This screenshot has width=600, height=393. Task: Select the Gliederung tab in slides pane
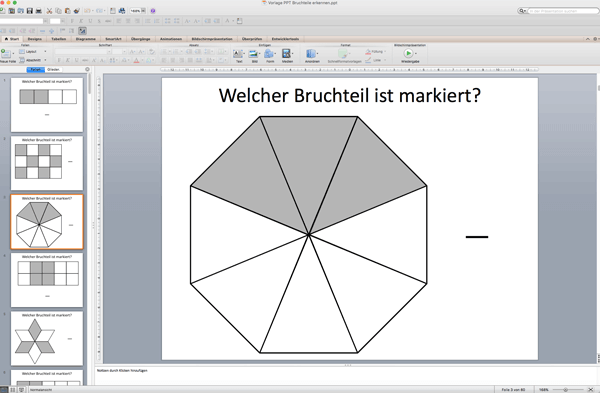tap(53, 69)
